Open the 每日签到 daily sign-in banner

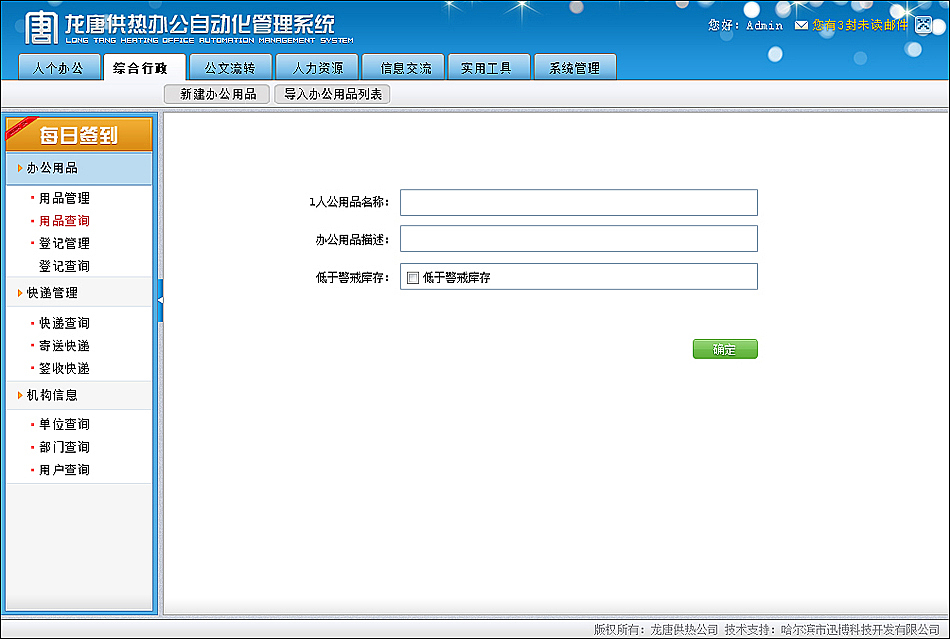point(79,133)
